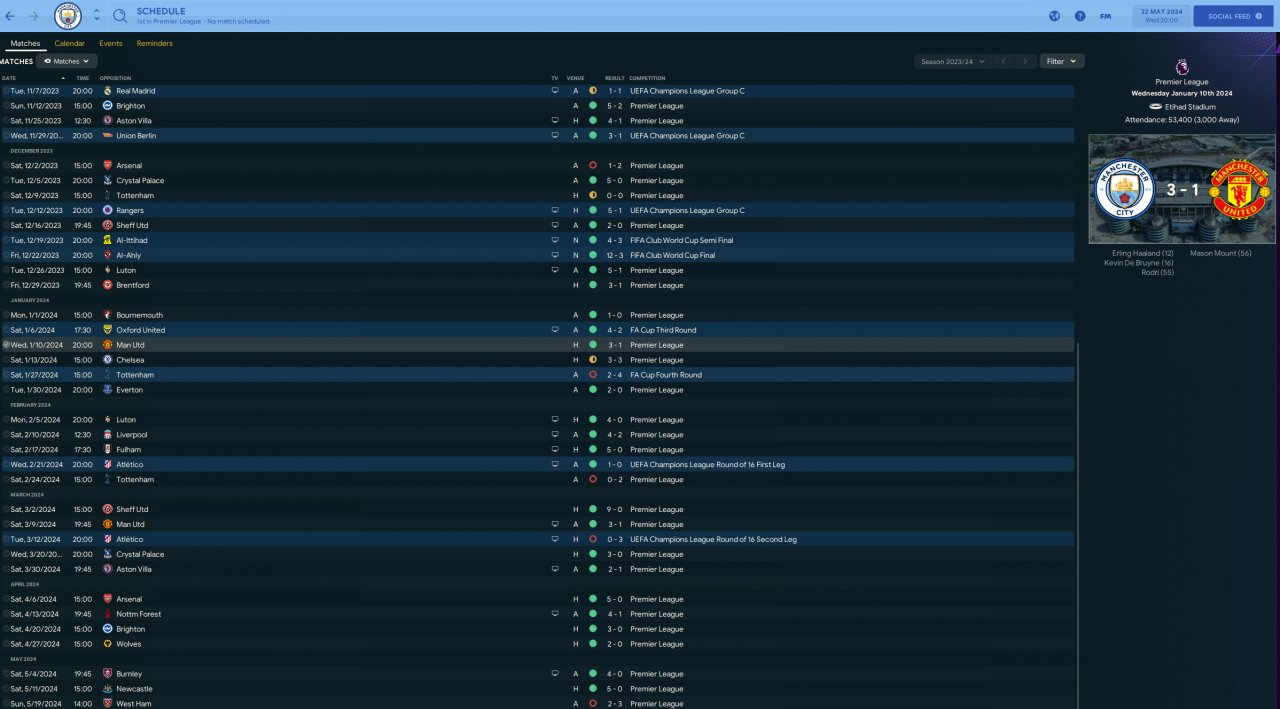1280x709 pixels.
Task: Open the Season 2023/24 dropdown
Action: (952, 61)
